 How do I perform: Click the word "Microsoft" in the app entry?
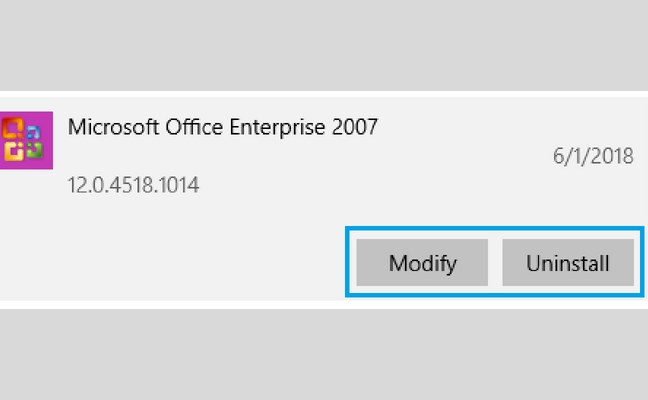point(113,126)
